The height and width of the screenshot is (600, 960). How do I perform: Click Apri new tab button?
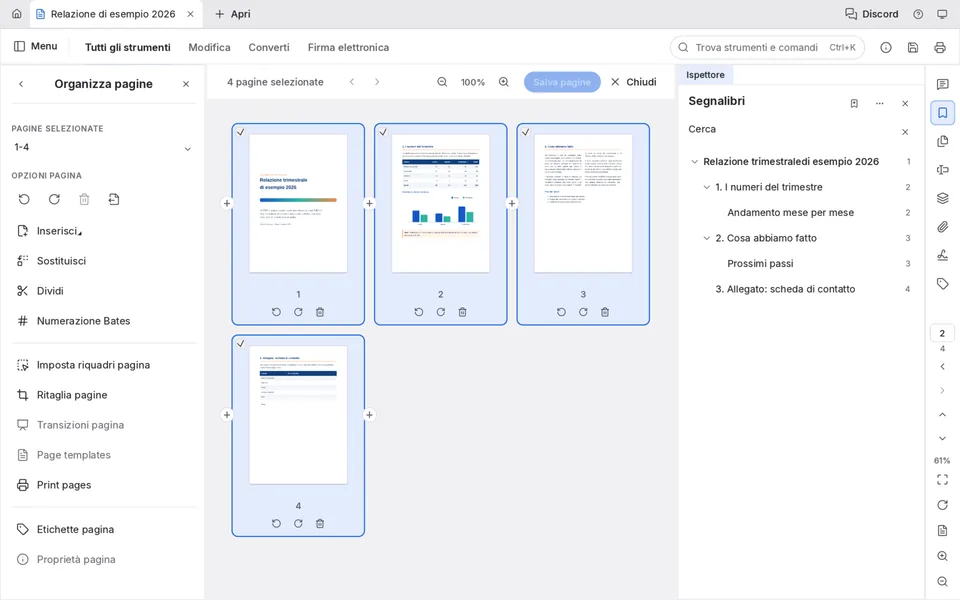[x=233, y=14]
